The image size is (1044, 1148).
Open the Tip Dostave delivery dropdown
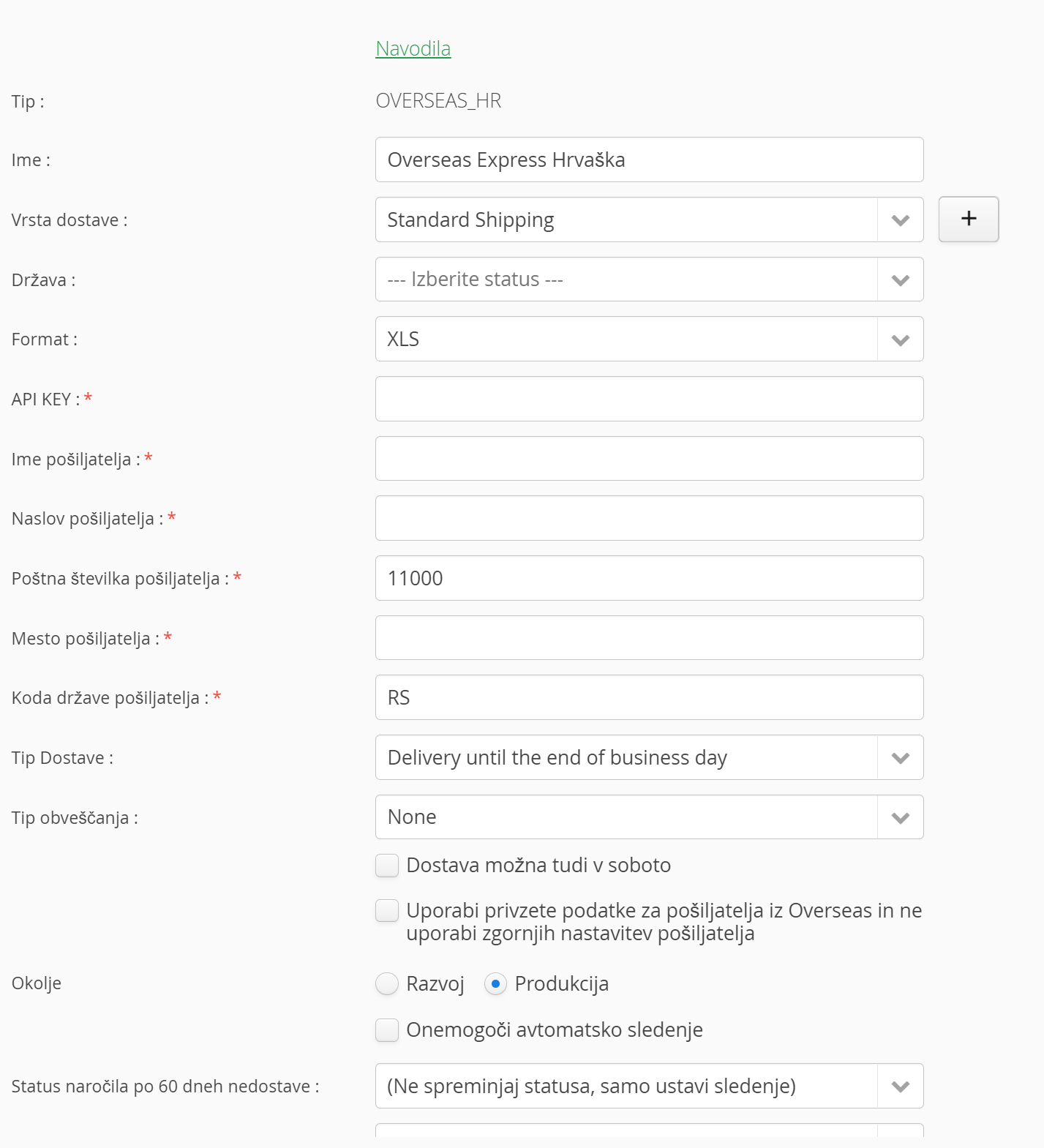tap(649, 757)
